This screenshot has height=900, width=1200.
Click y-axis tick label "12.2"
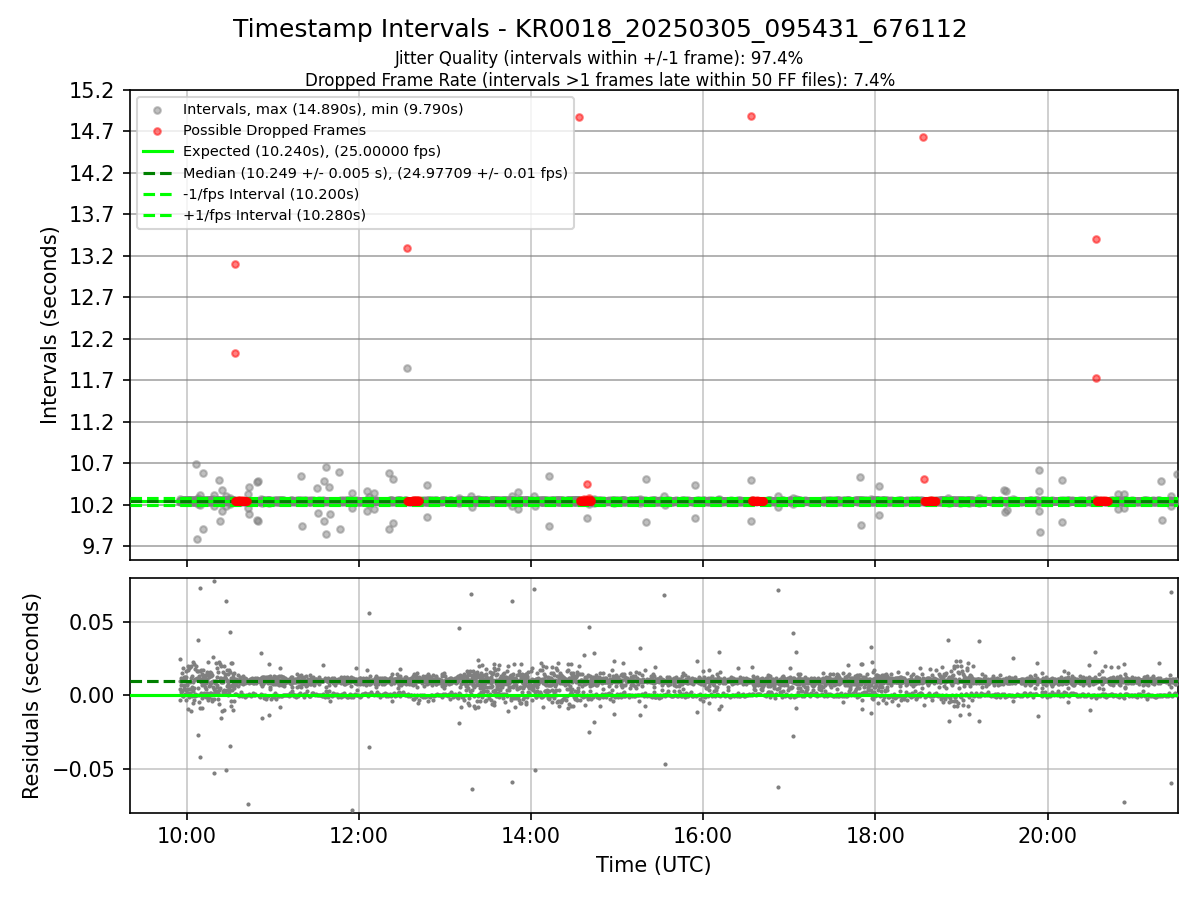click(93, 339)
